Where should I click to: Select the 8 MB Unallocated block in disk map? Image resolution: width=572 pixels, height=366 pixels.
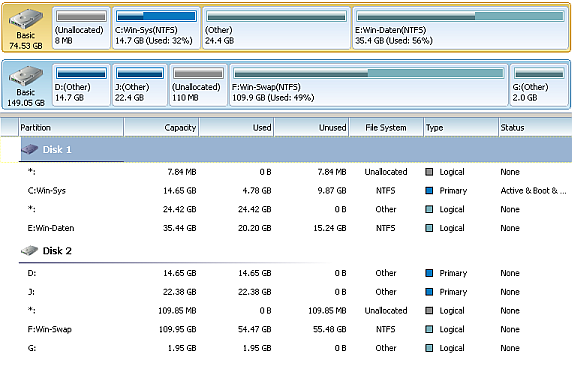click(x=81, y=28)
